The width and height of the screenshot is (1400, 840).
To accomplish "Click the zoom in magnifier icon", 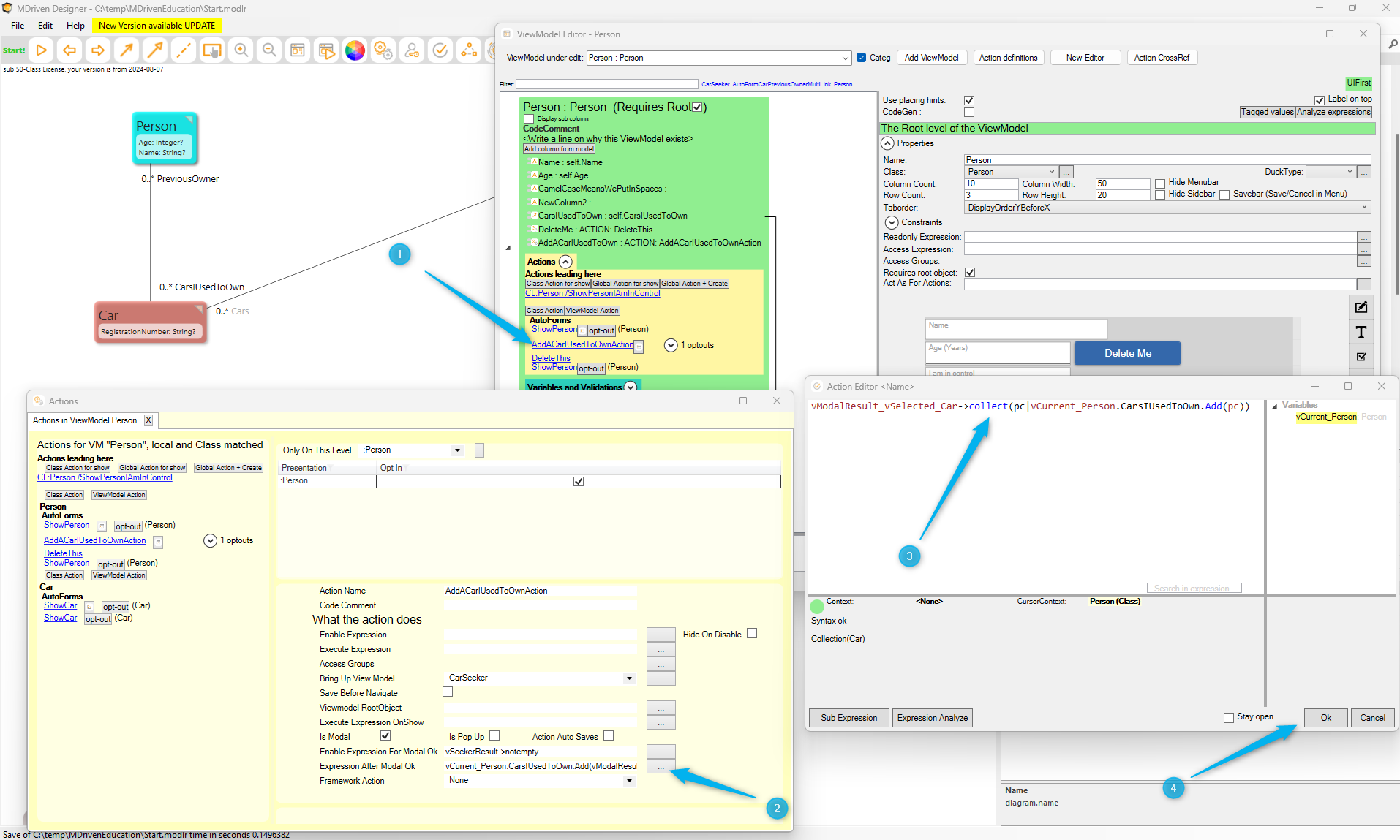I will 241,50.
